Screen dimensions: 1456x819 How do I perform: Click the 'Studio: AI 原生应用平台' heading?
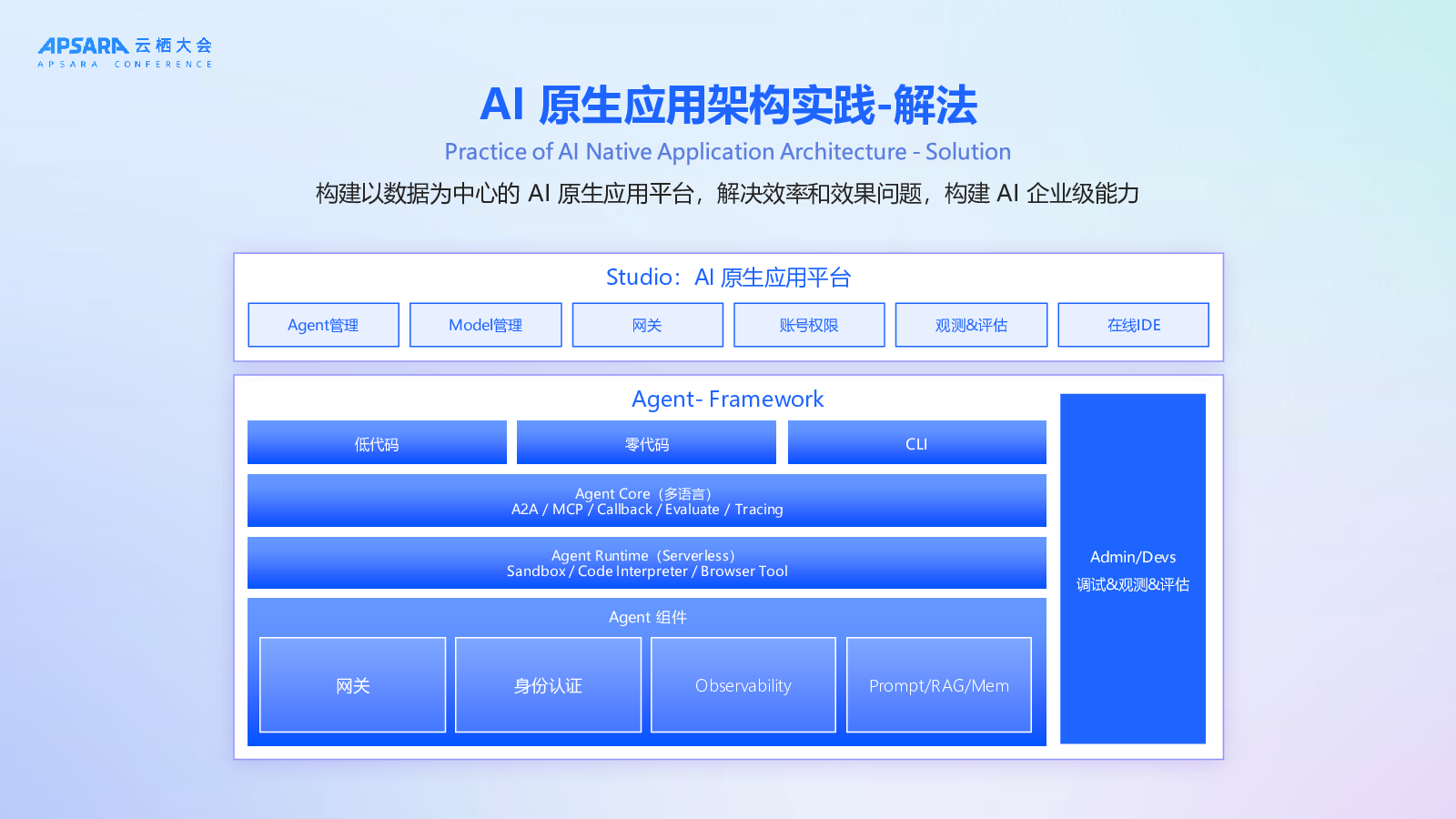click(728, 278)
